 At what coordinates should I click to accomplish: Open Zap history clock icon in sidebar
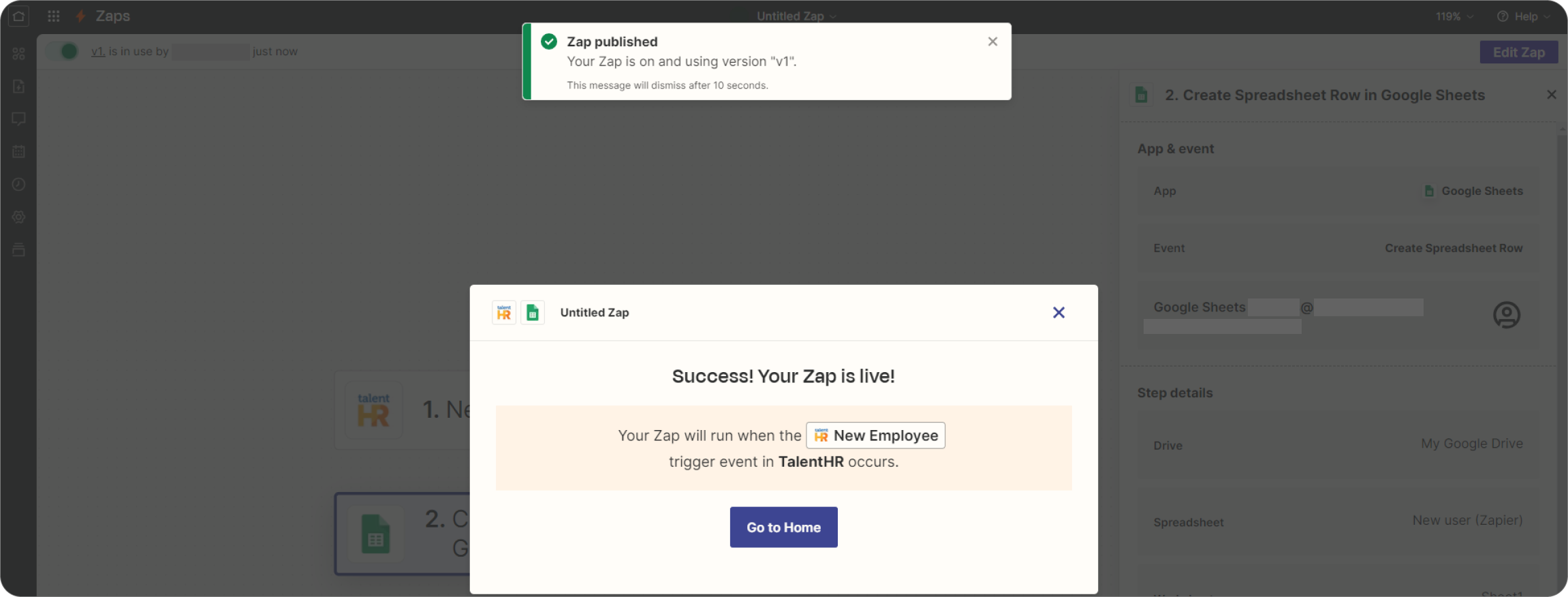[18, 184]
